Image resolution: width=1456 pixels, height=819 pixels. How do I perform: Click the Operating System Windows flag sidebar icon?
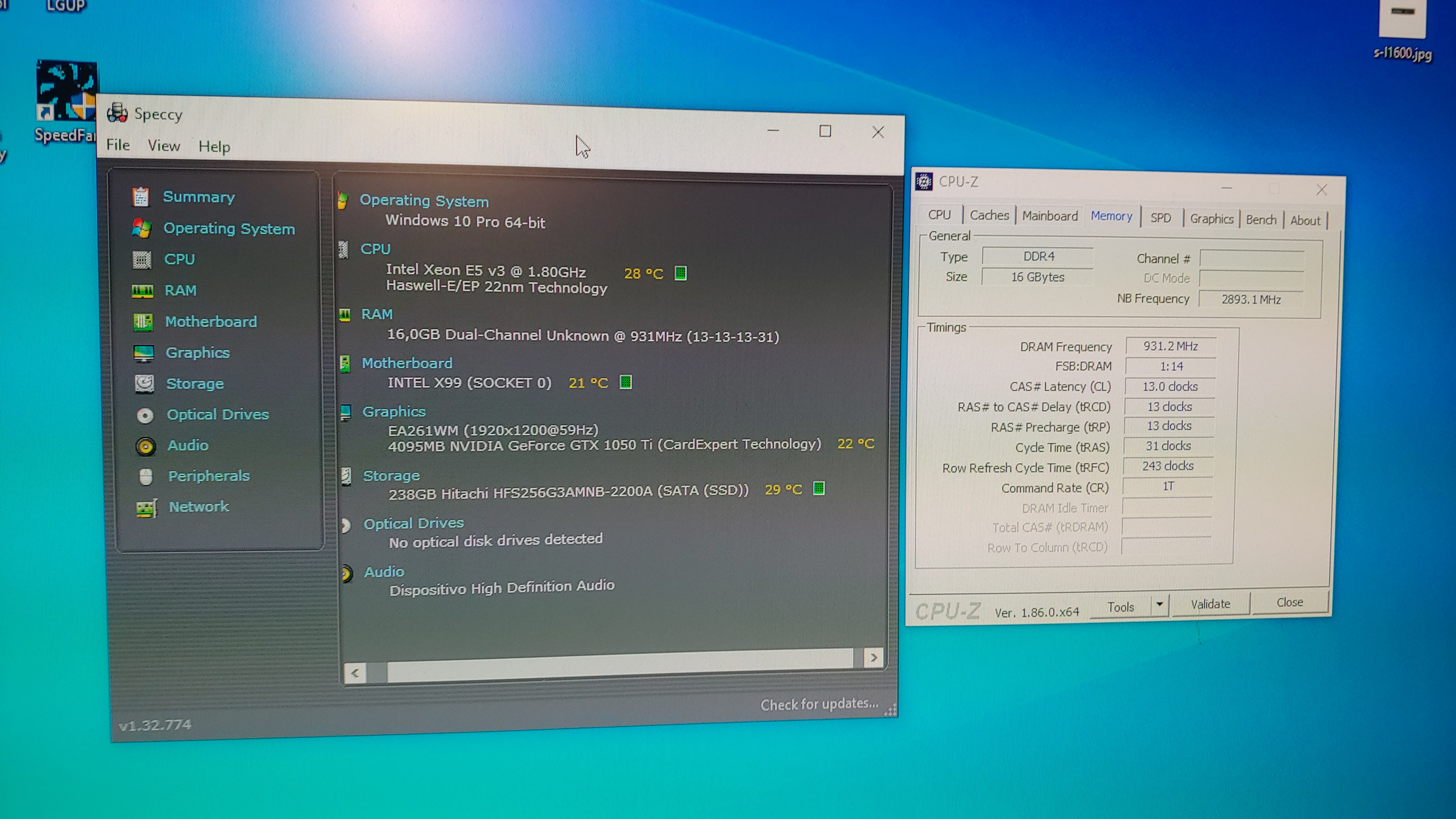(x=141, y=228)
